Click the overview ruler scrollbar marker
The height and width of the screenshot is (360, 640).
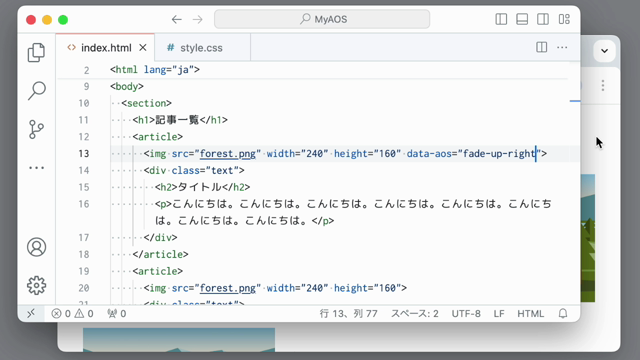click(575, 101)
